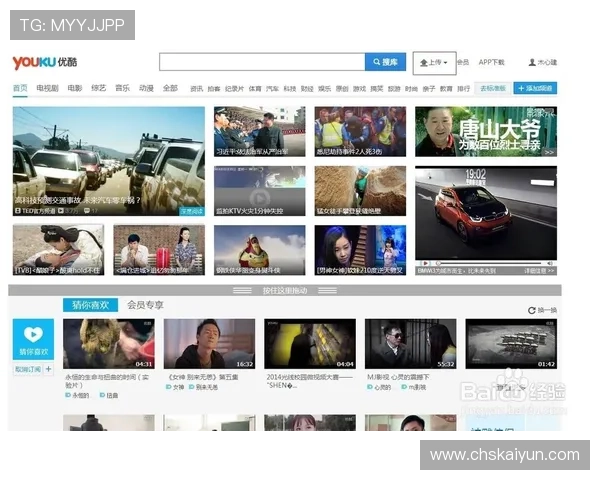Image resolution: width=600 pixels, height=480 pixels.
Task: Click play overlay on KTV fire video
Action: [259, 198]
